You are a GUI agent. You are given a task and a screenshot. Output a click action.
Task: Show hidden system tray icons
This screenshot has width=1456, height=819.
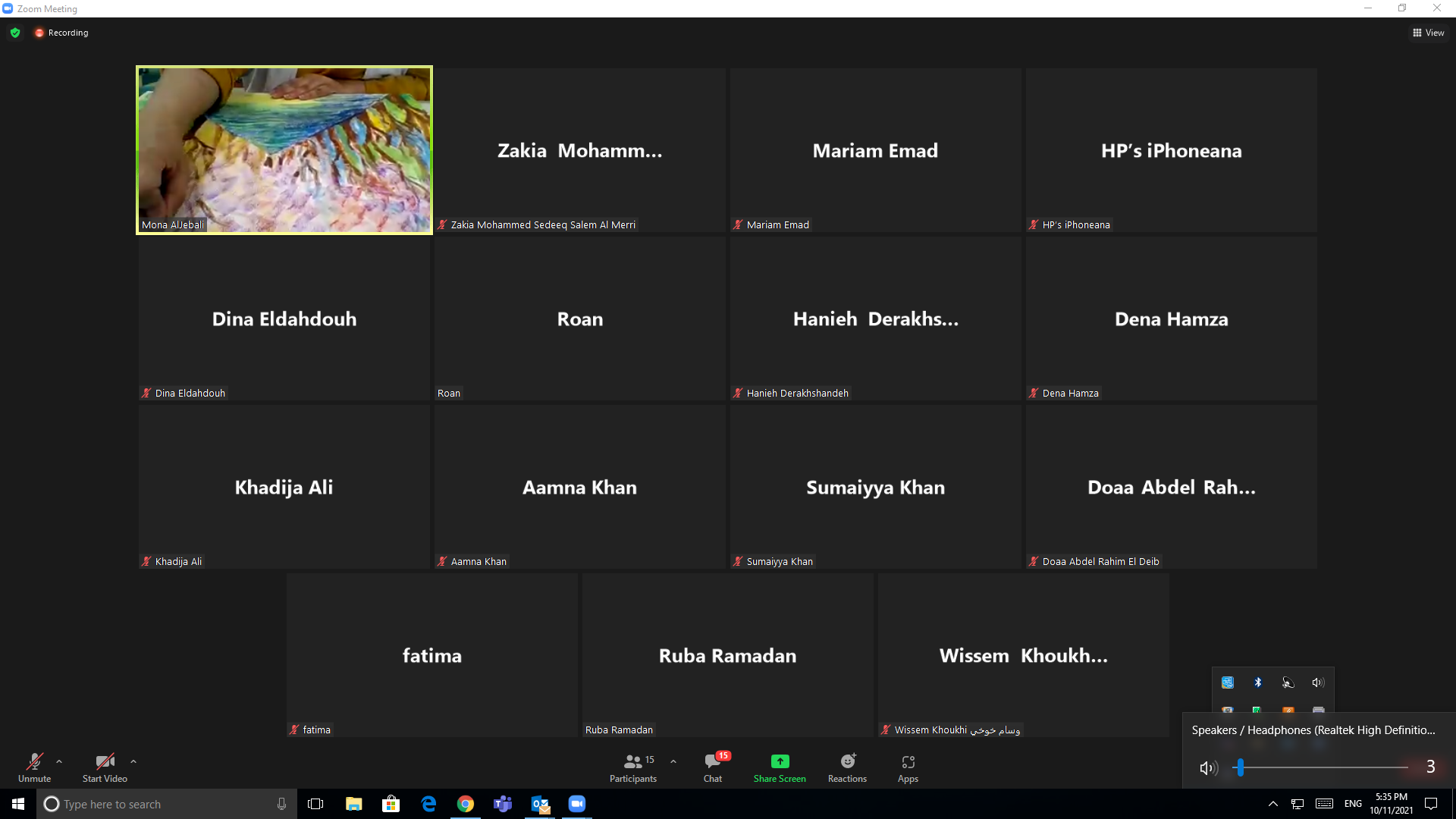point(1273,804)
